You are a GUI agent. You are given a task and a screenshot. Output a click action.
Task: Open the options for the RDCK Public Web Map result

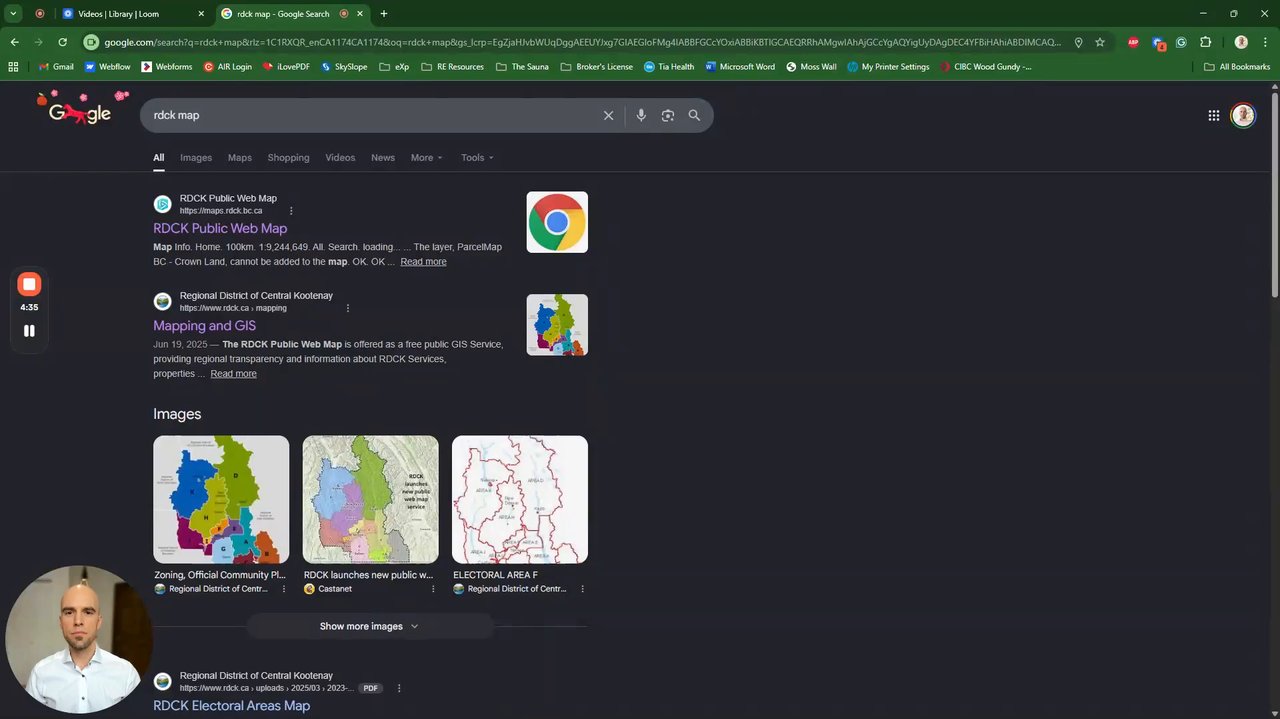(x=291, y=211)
